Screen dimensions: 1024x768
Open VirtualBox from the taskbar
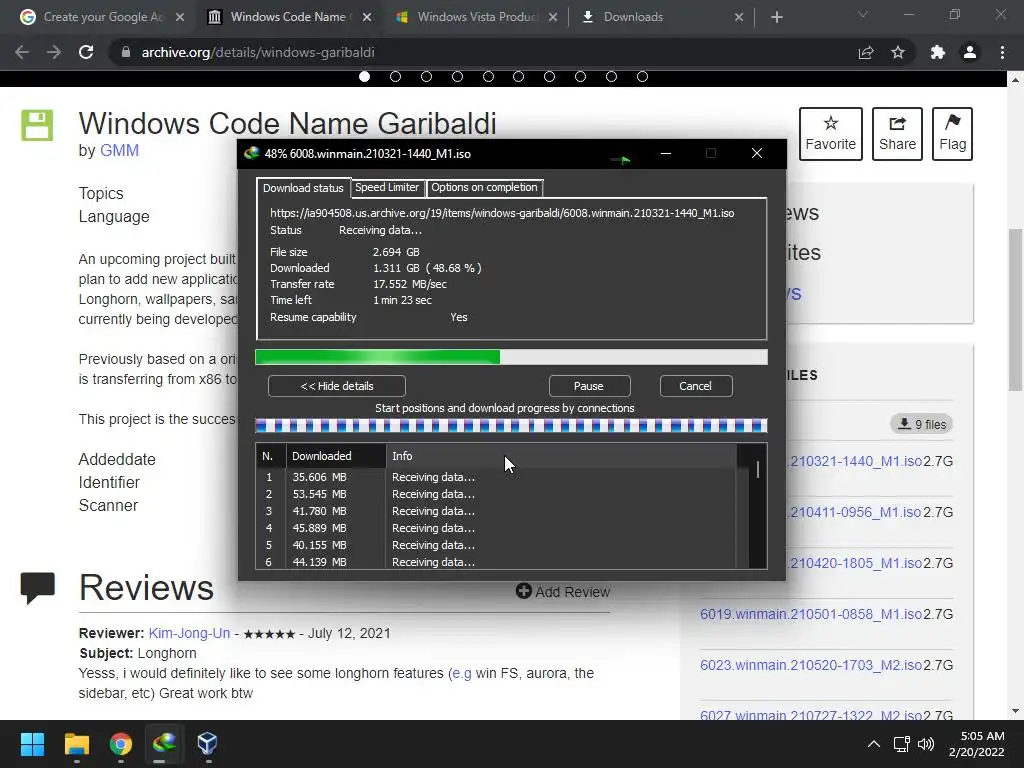pos(207,744)
